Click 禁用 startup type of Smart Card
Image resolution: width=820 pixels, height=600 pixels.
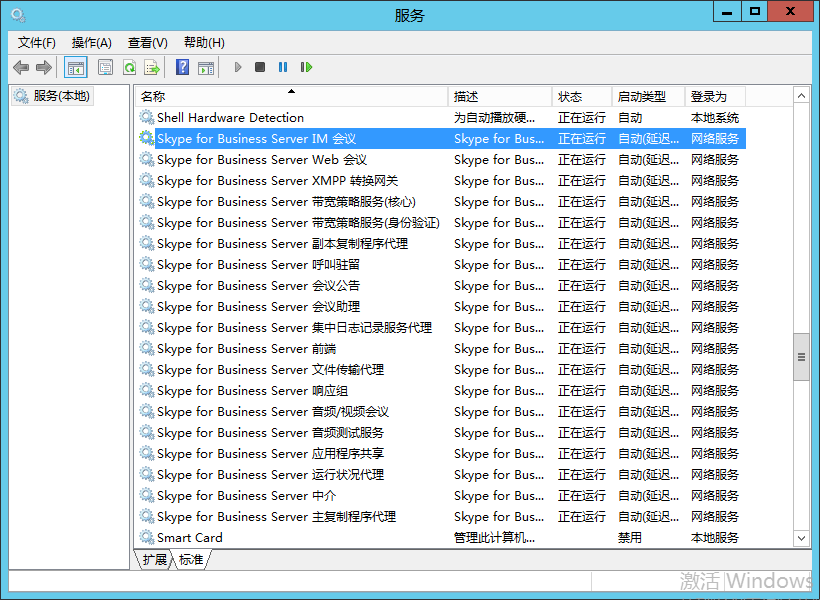(x=630, y=537)
